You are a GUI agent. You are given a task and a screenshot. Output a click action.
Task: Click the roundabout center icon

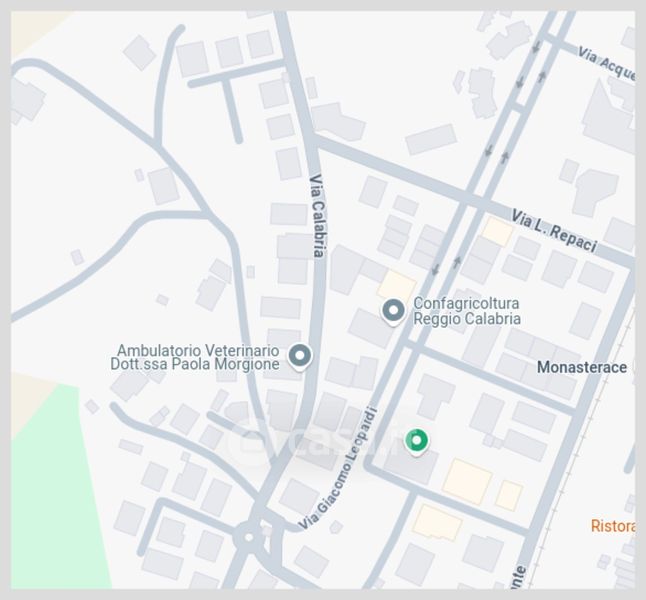(248, 537)
